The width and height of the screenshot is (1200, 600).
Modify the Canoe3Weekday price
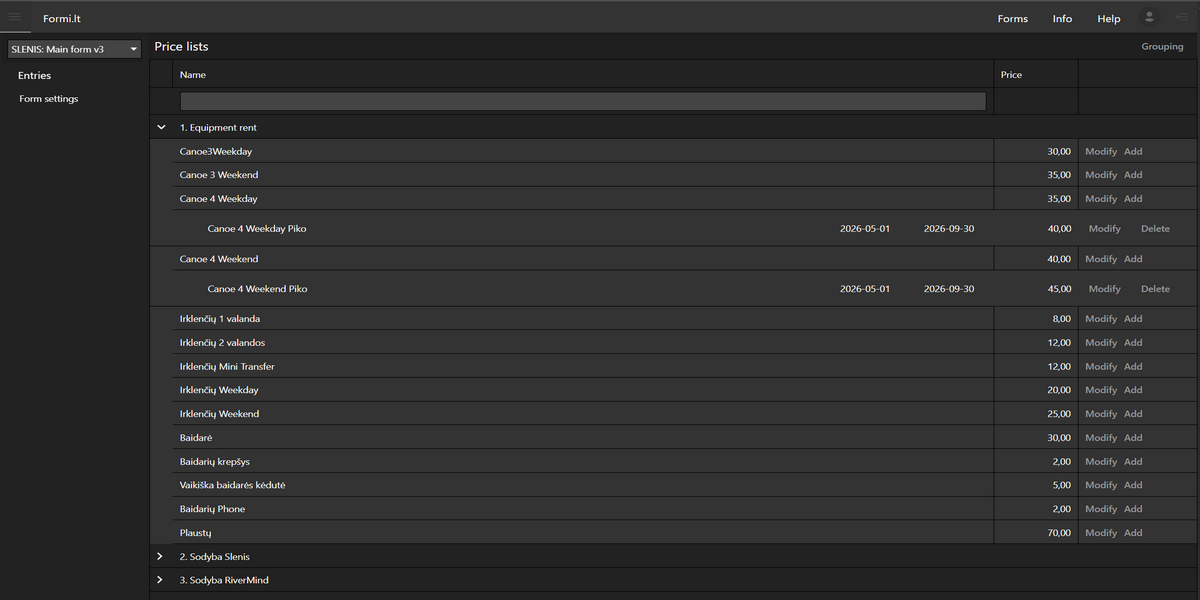point(1100,152)
